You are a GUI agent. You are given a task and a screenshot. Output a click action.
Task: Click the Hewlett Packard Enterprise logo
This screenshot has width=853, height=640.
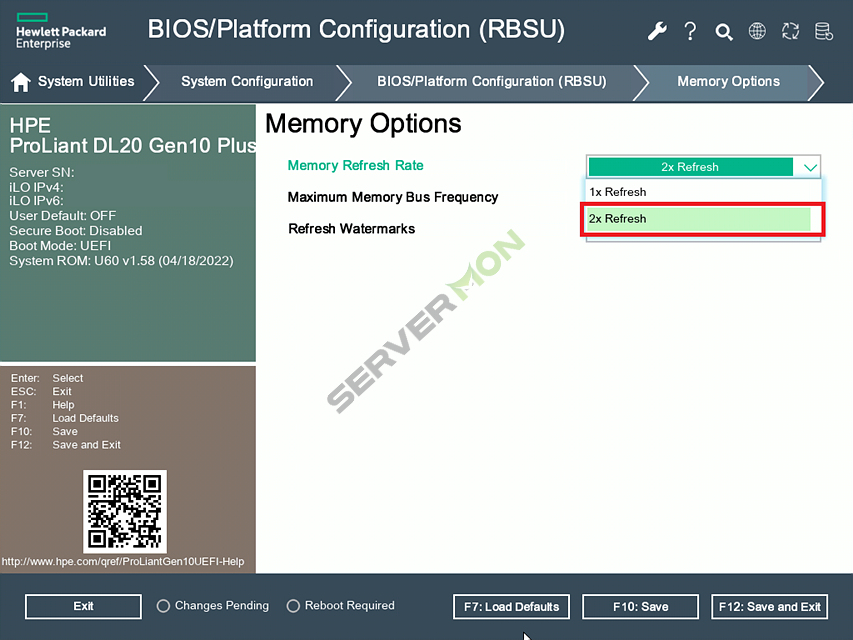[61, 31]
